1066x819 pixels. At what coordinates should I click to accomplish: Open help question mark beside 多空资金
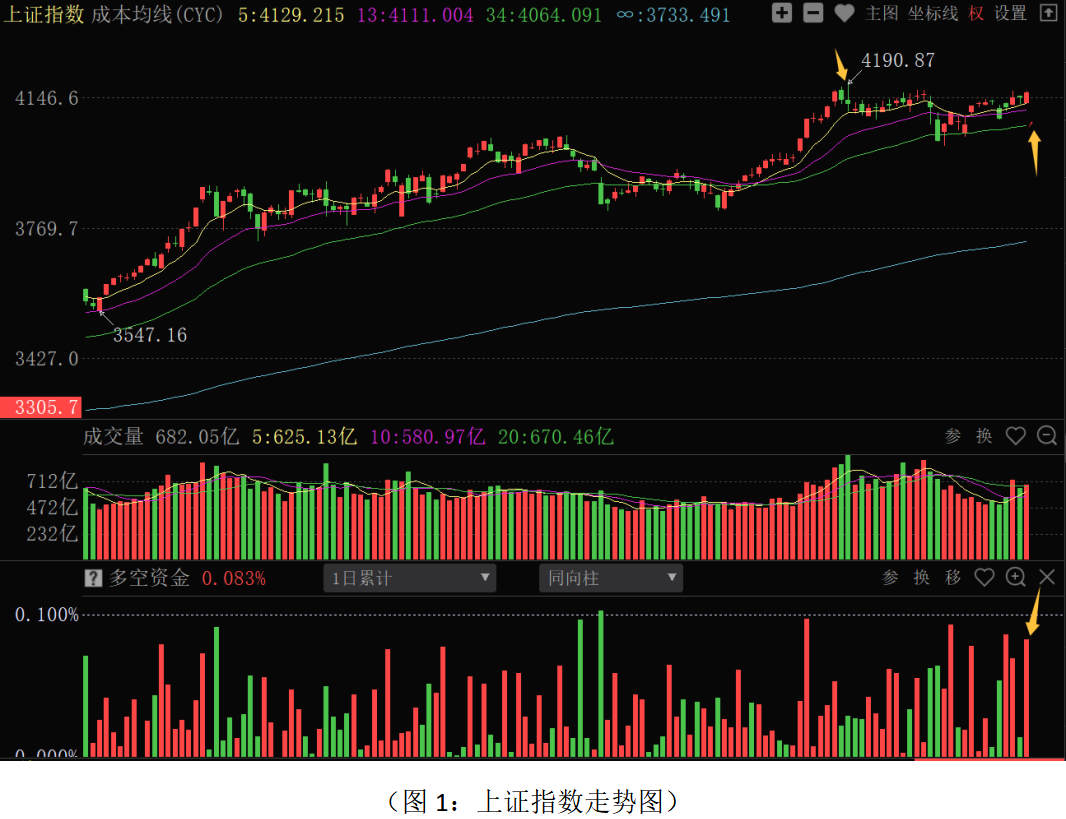click(x=93, y=578)
